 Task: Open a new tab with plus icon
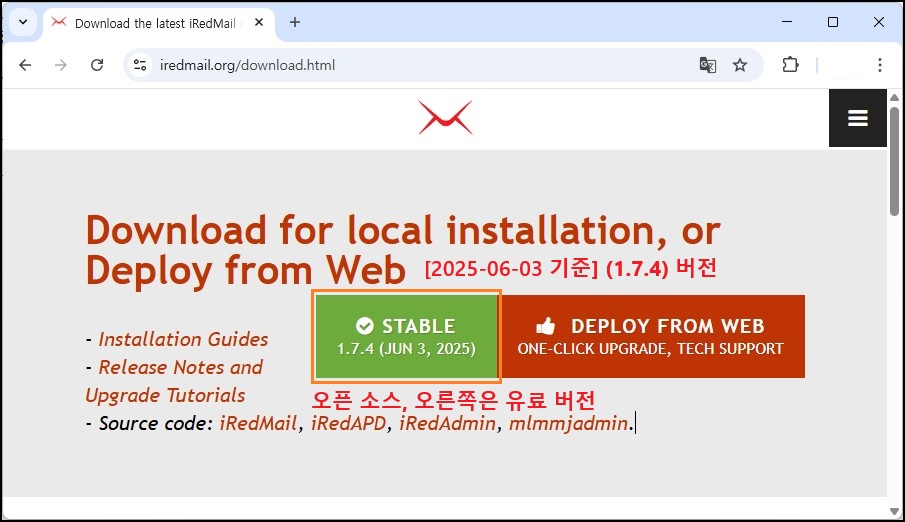tap(295, 22)
